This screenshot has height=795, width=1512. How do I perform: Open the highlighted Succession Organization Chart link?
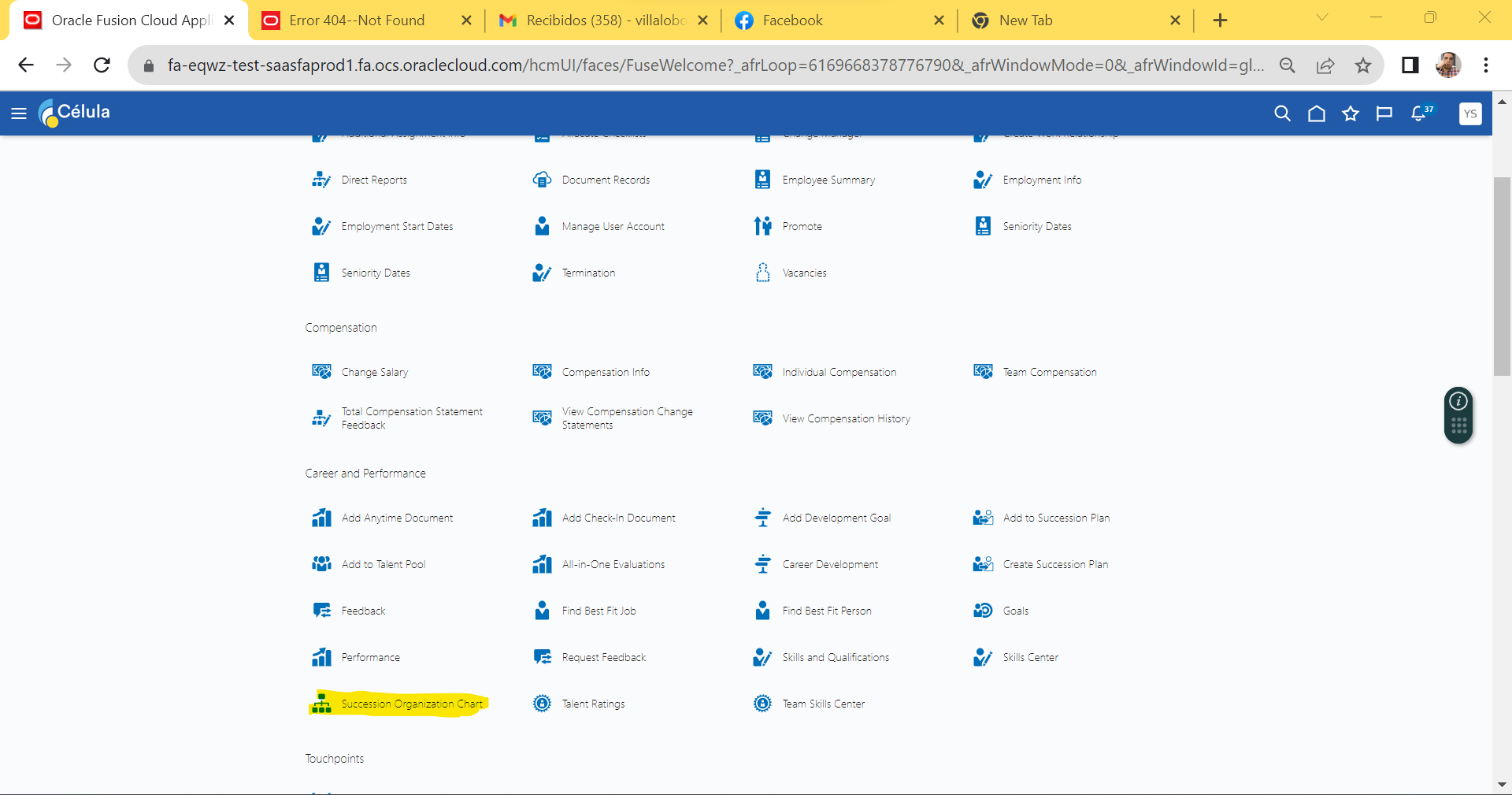(410, 704)
